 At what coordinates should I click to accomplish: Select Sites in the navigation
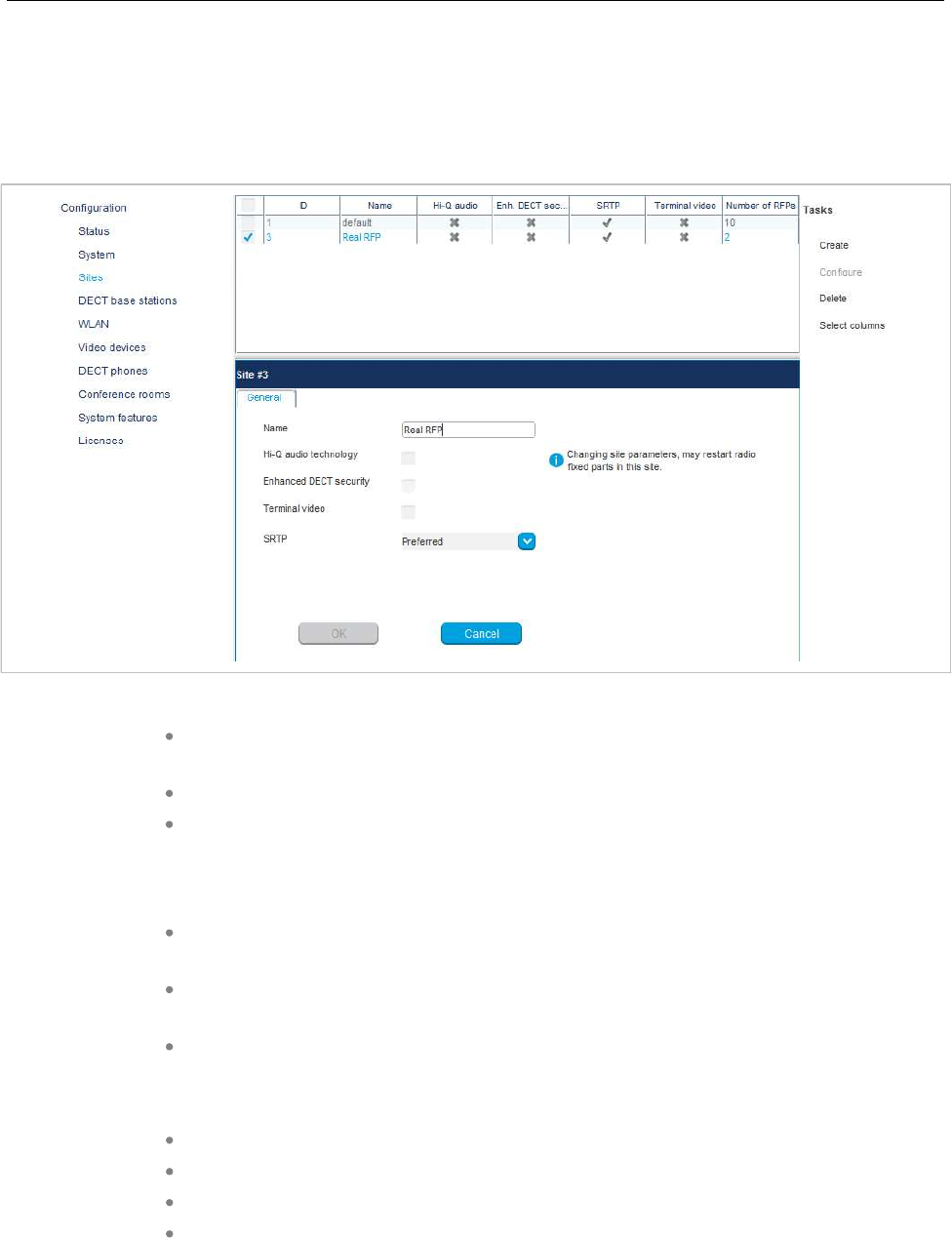[91, 278]
